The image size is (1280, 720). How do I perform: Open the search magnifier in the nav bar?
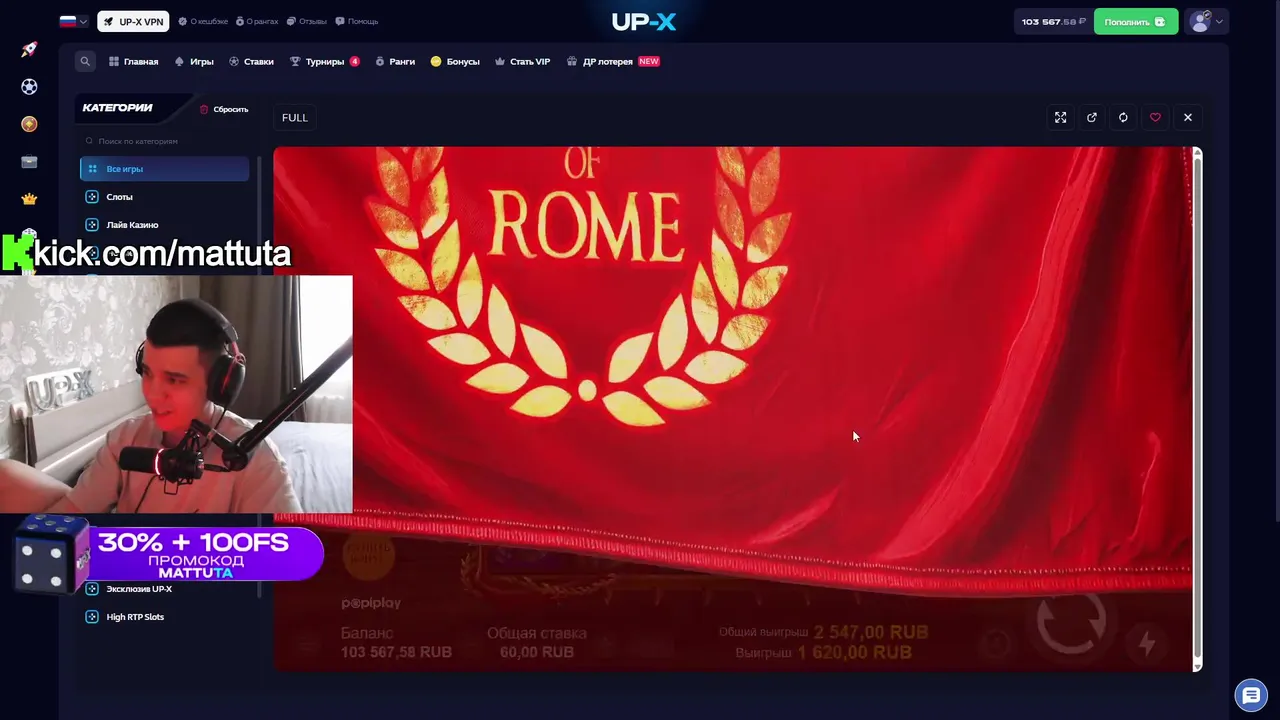point(85,61)
